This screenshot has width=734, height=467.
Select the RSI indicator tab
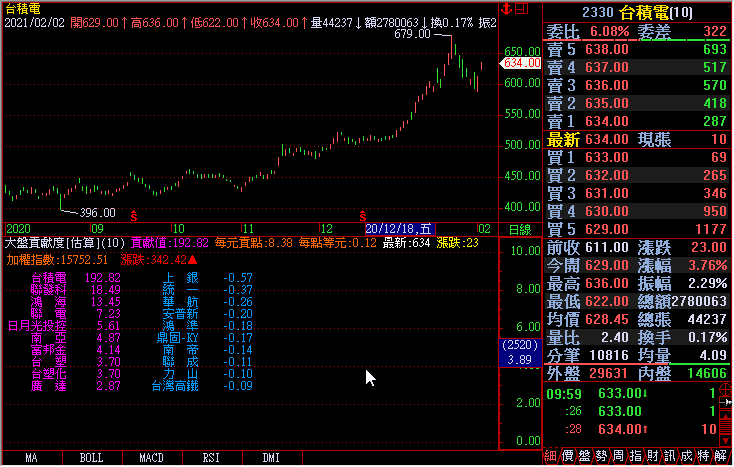[212, 458]
